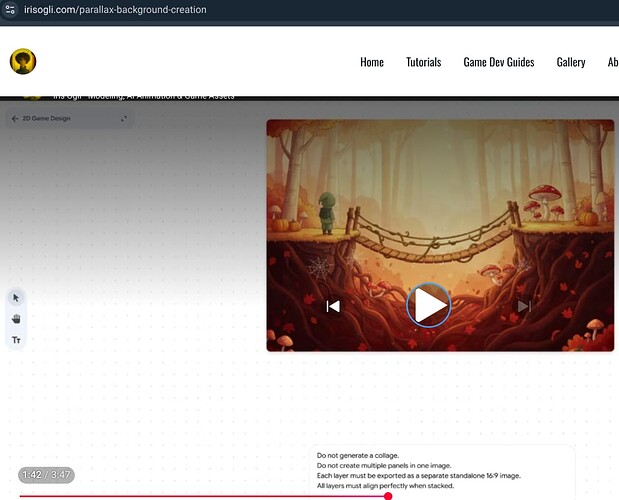
Task: Click the red video progress bar handle
Action: 388,496
